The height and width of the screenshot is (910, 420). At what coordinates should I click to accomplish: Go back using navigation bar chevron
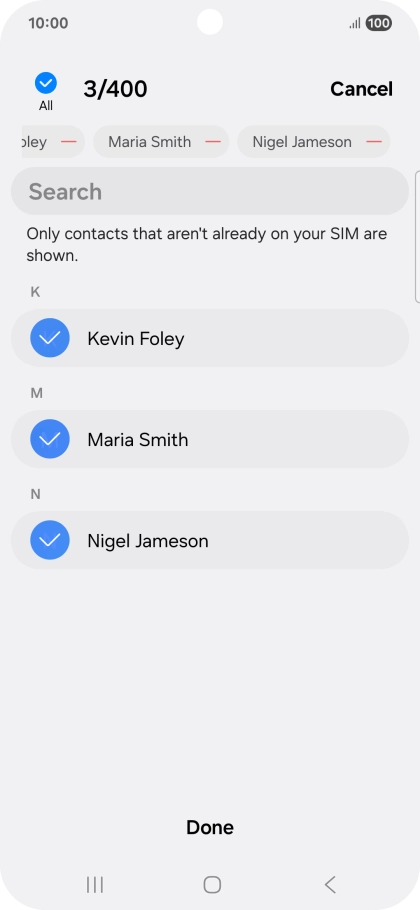(330, 884)
